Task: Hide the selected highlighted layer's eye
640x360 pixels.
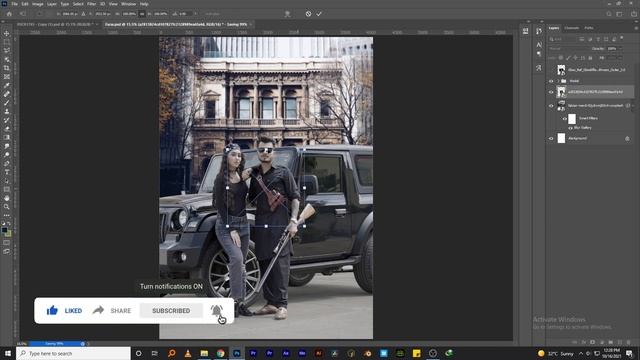Action: point(551,92)
